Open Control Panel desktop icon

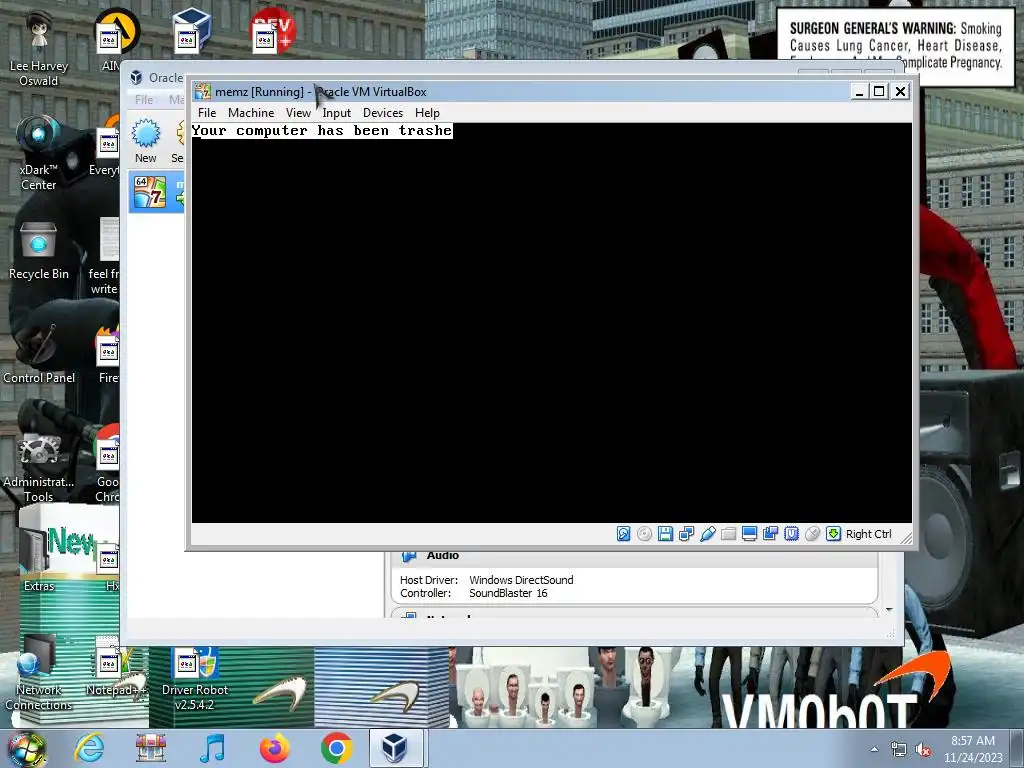pyautogui.click(x=39, y=354)
